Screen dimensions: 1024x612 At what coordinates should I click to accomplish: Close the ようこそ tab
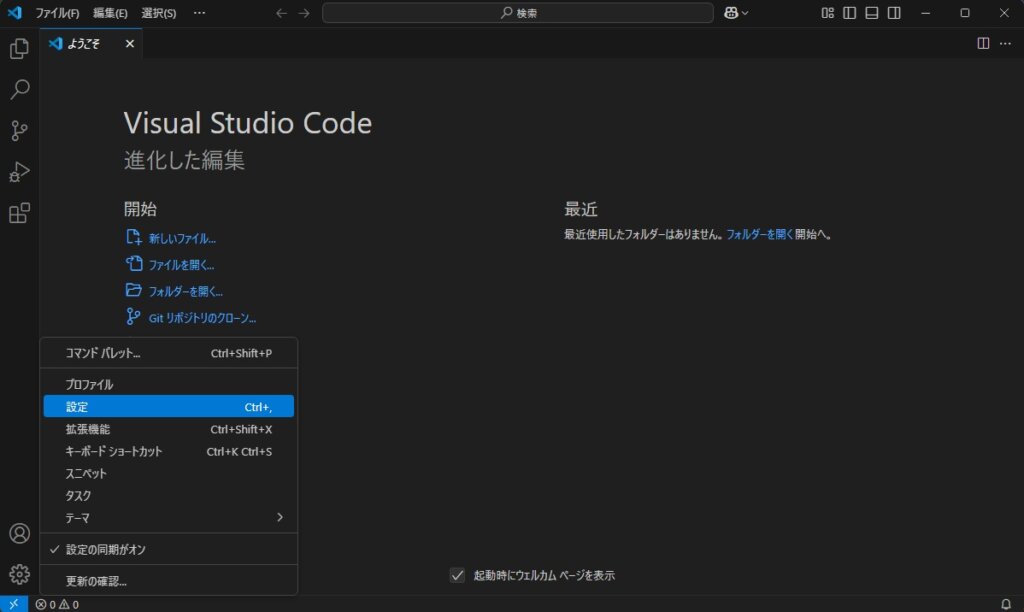(x=130, y=44)
